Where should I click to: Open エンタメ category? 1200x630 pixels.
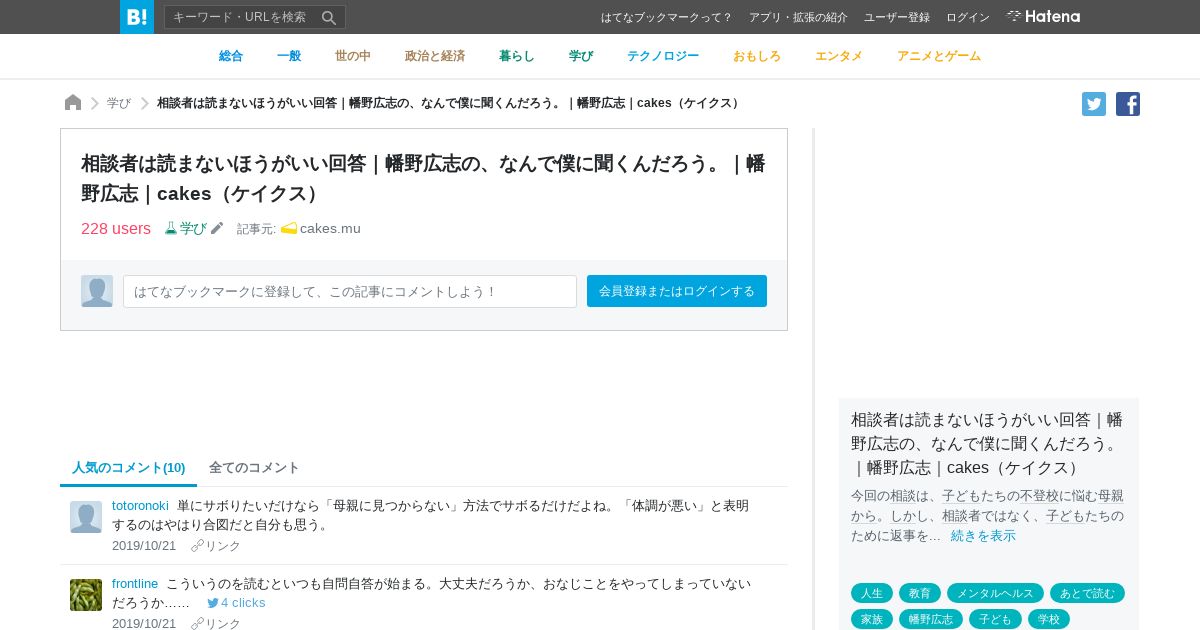(839, 56)
